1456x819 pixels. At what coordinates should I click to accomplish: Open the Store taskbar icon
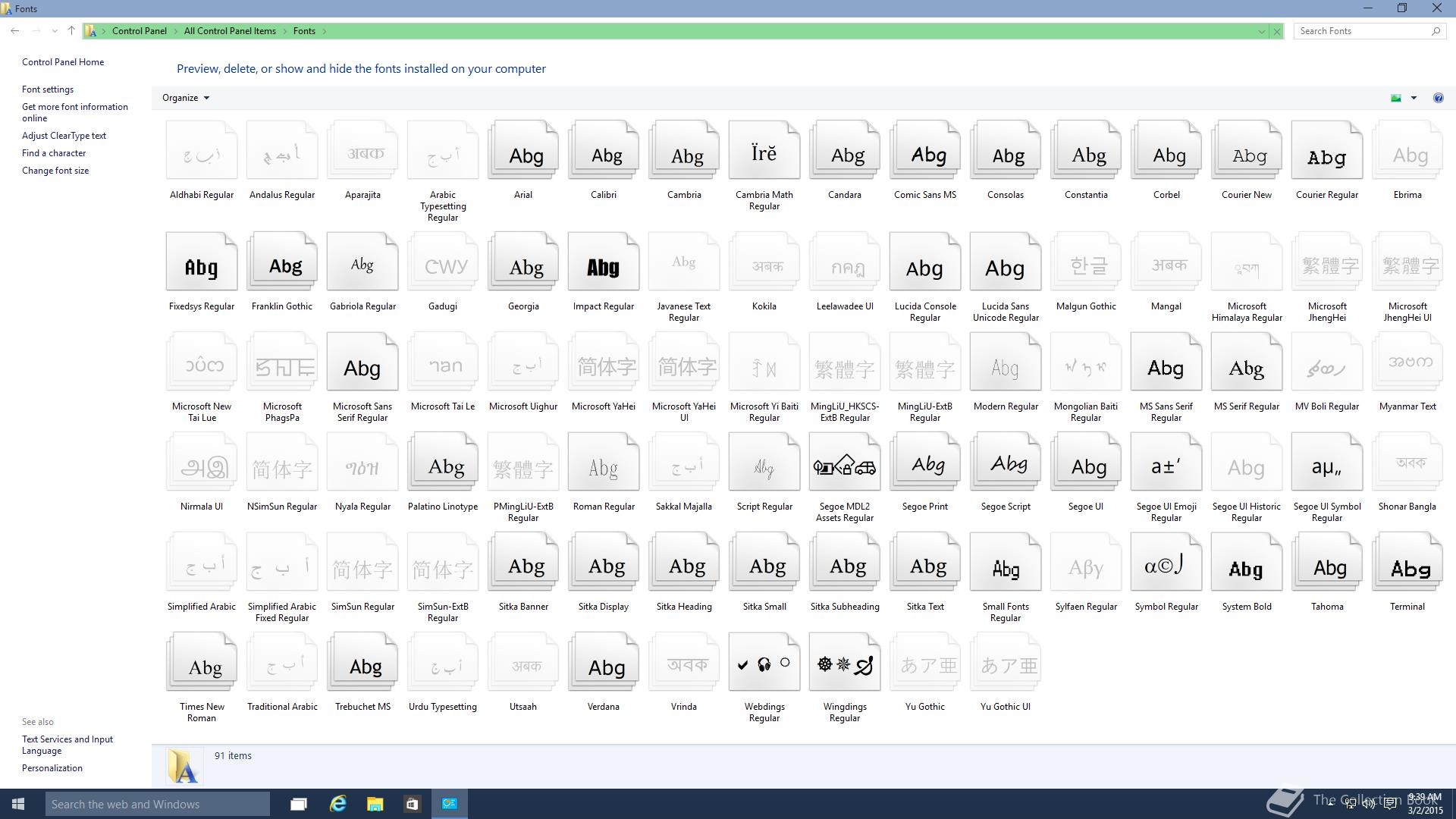[412, 804]
